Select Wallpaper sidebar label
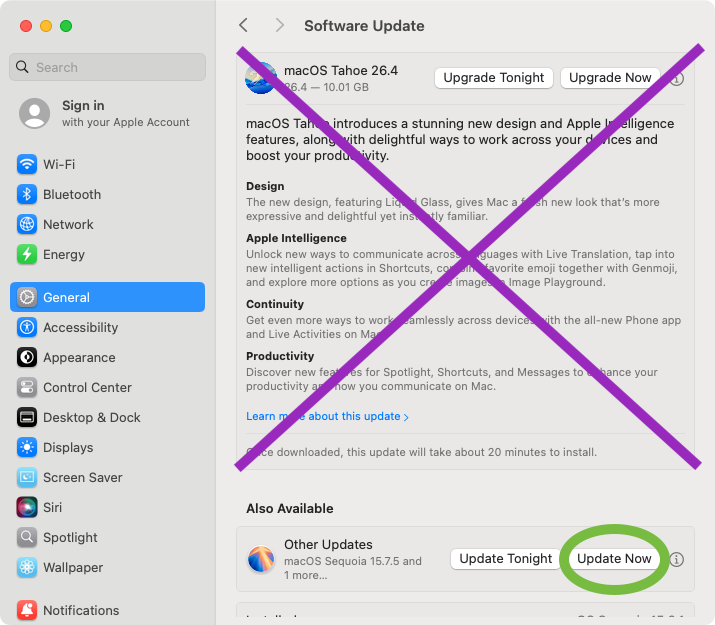Screen dimensions: 715x625 click(73, 568)
